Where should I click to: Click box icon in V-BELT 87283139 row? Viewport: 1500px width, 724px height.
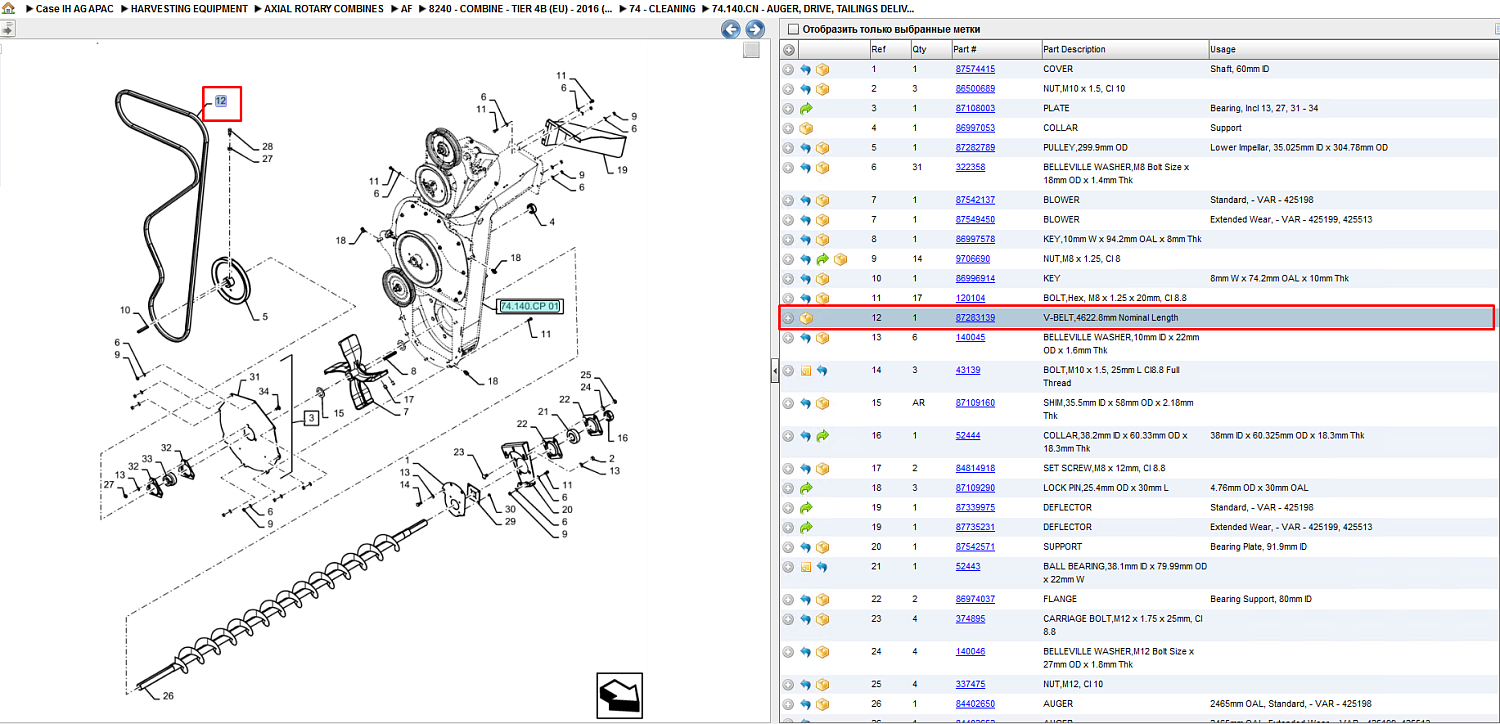coord(805,318)
